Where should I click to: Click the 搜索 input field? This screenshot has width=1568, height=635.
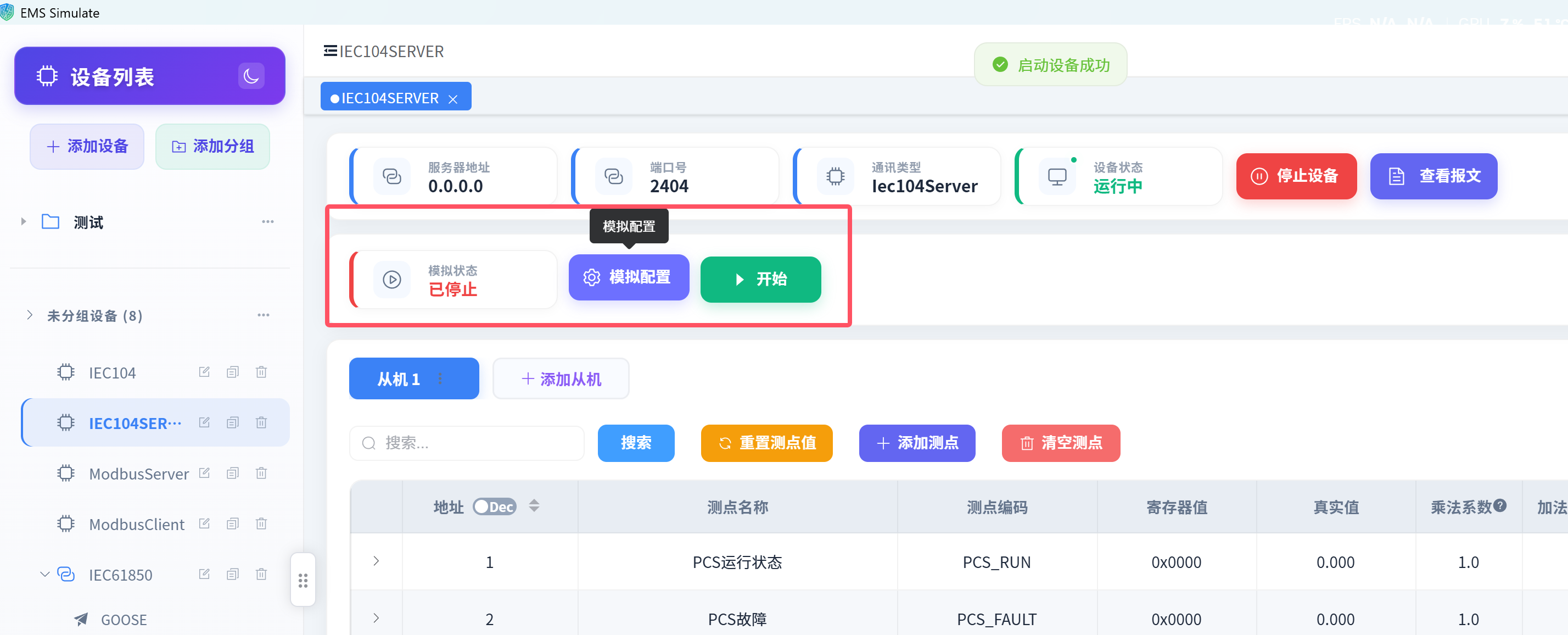pos(467,443)
